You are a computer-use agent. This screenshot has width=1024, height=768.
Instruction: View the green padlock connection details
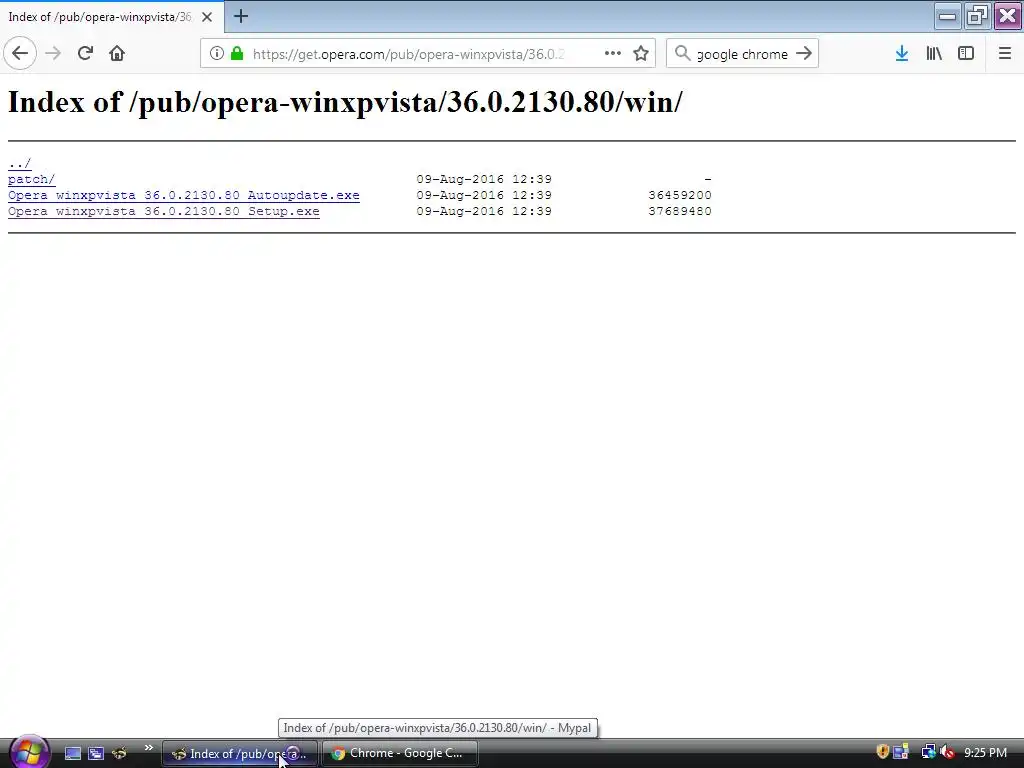(x=237, y=54)
